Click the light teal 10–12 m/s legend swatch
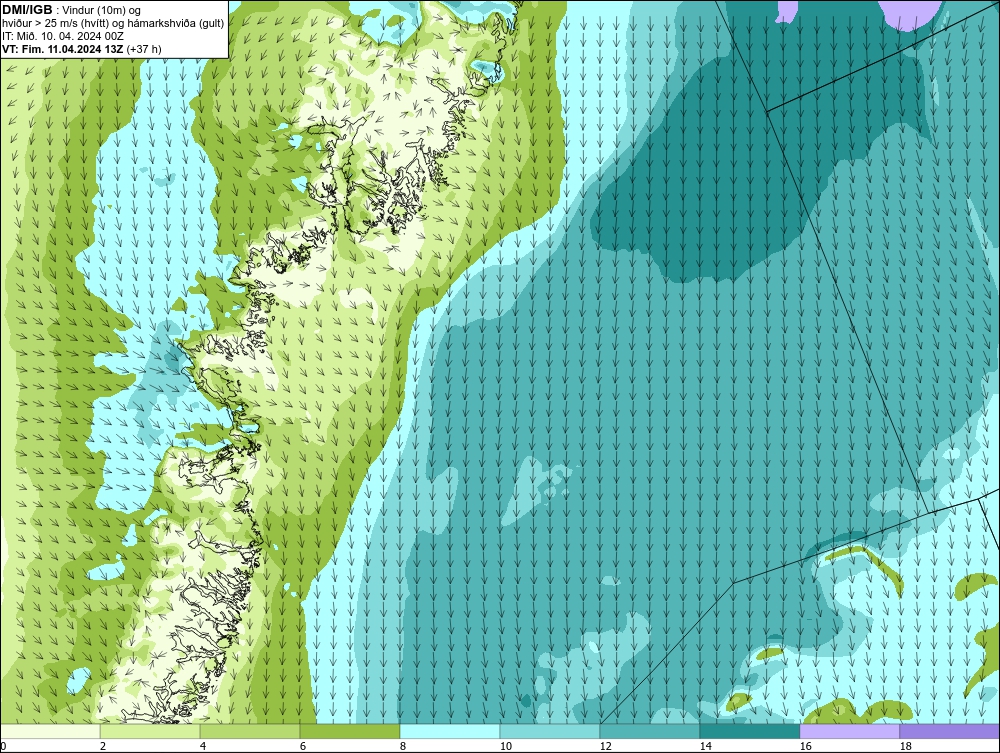The image size is (1000, 753). (x=550, y=731)
